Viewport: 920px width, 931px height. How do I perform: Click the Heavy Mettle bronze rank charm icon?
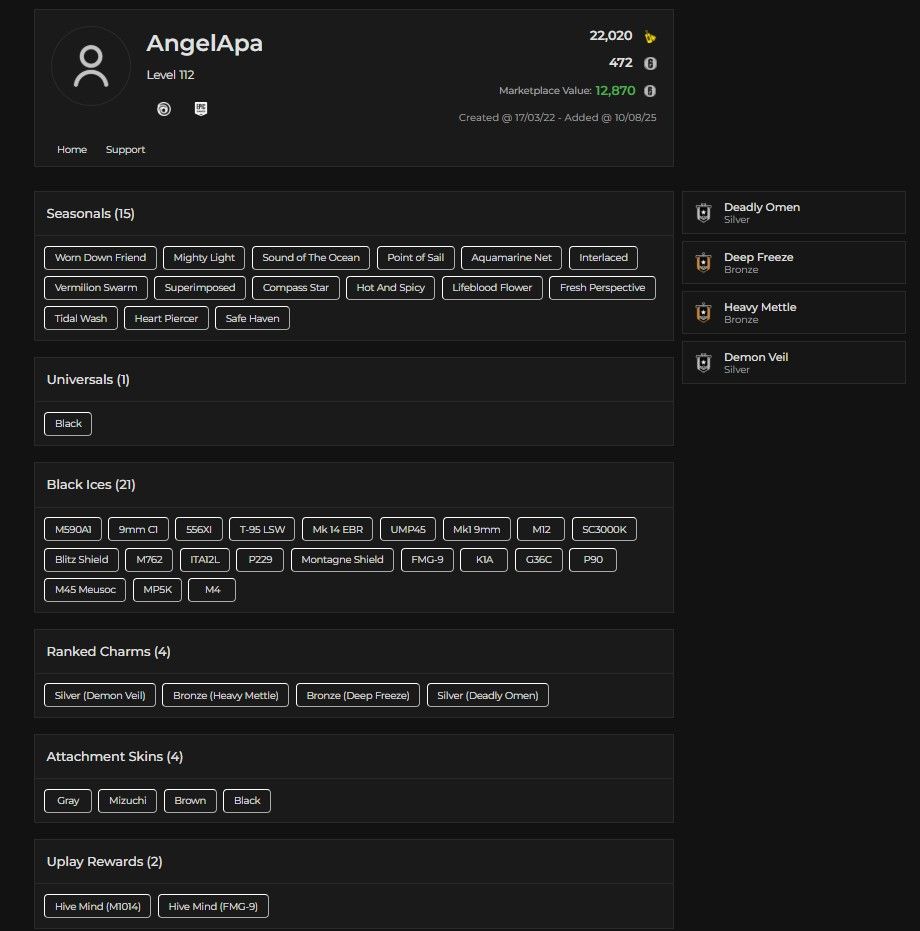pyautogui.click(x=703, y=312)
